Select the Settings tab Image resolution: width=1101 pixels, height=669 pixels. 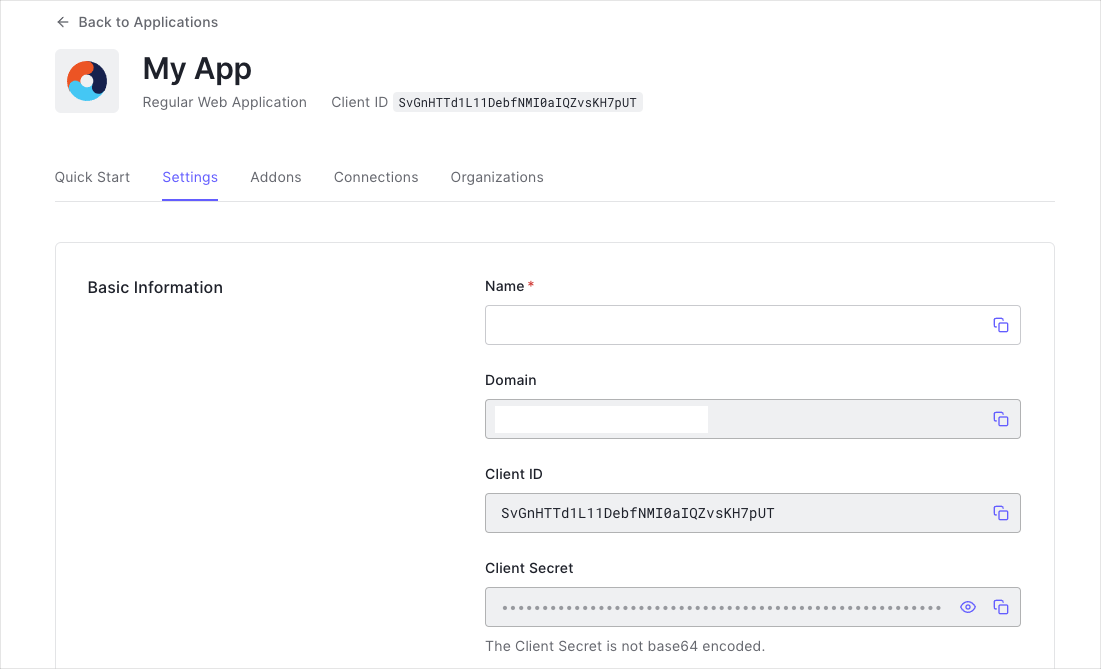190,177
